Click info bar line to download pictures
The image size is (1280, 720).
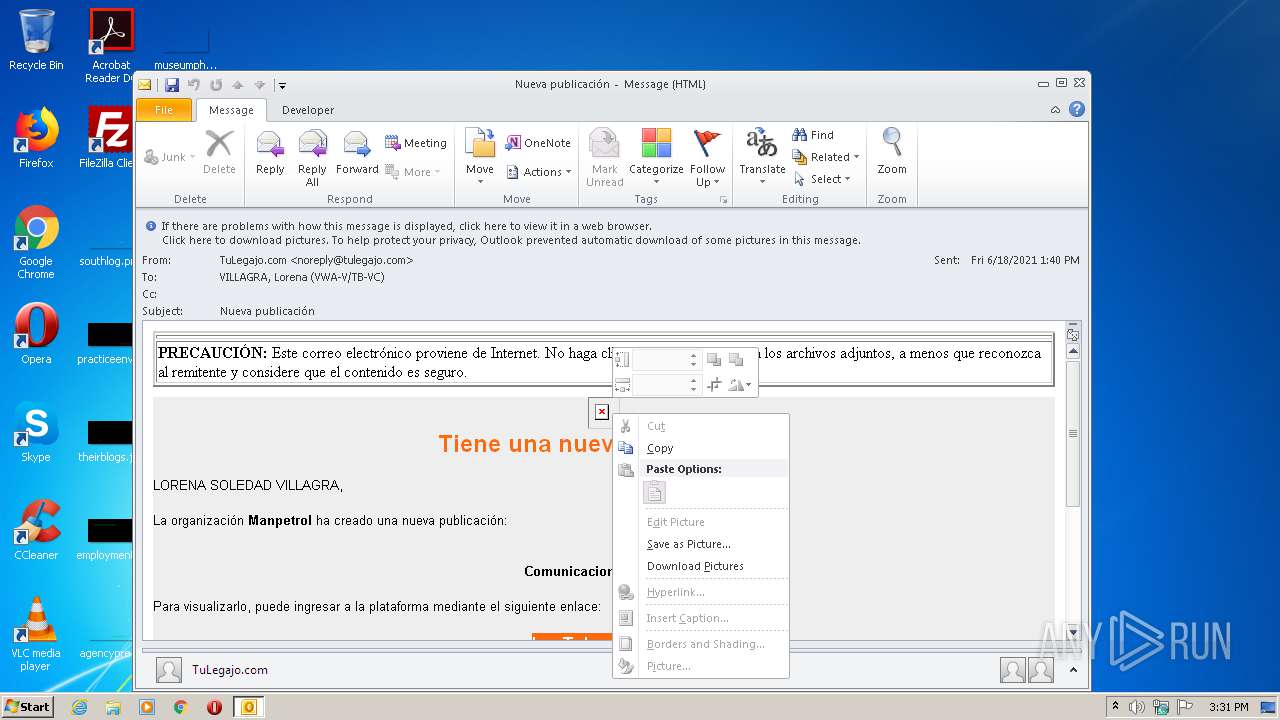pyautogui.click(x=511, y=240)
